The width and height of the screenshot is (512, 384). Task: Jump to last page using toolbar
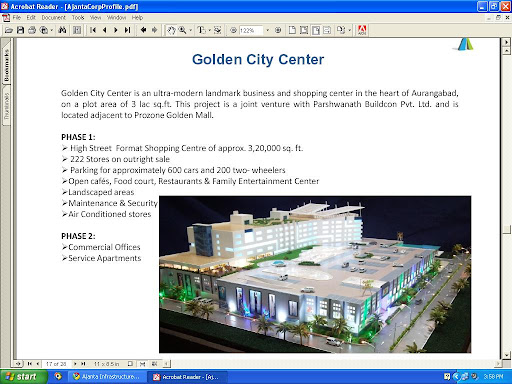pos(127,30)
